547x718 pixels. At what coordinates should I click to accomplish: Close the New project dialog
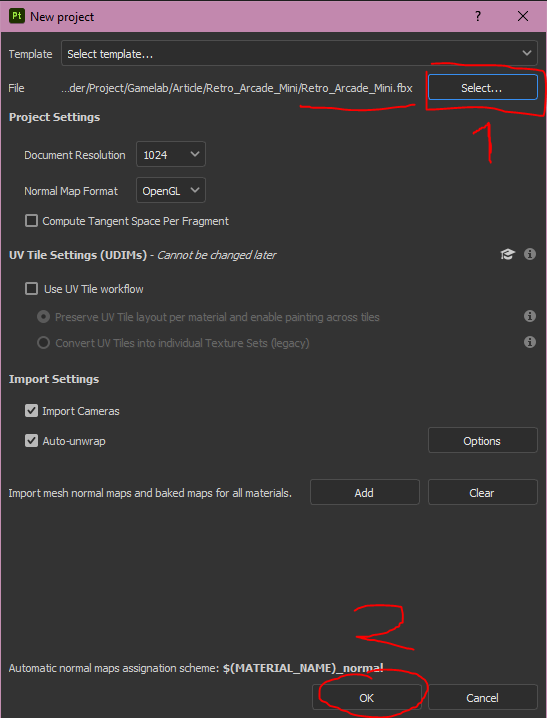point(523,16)
